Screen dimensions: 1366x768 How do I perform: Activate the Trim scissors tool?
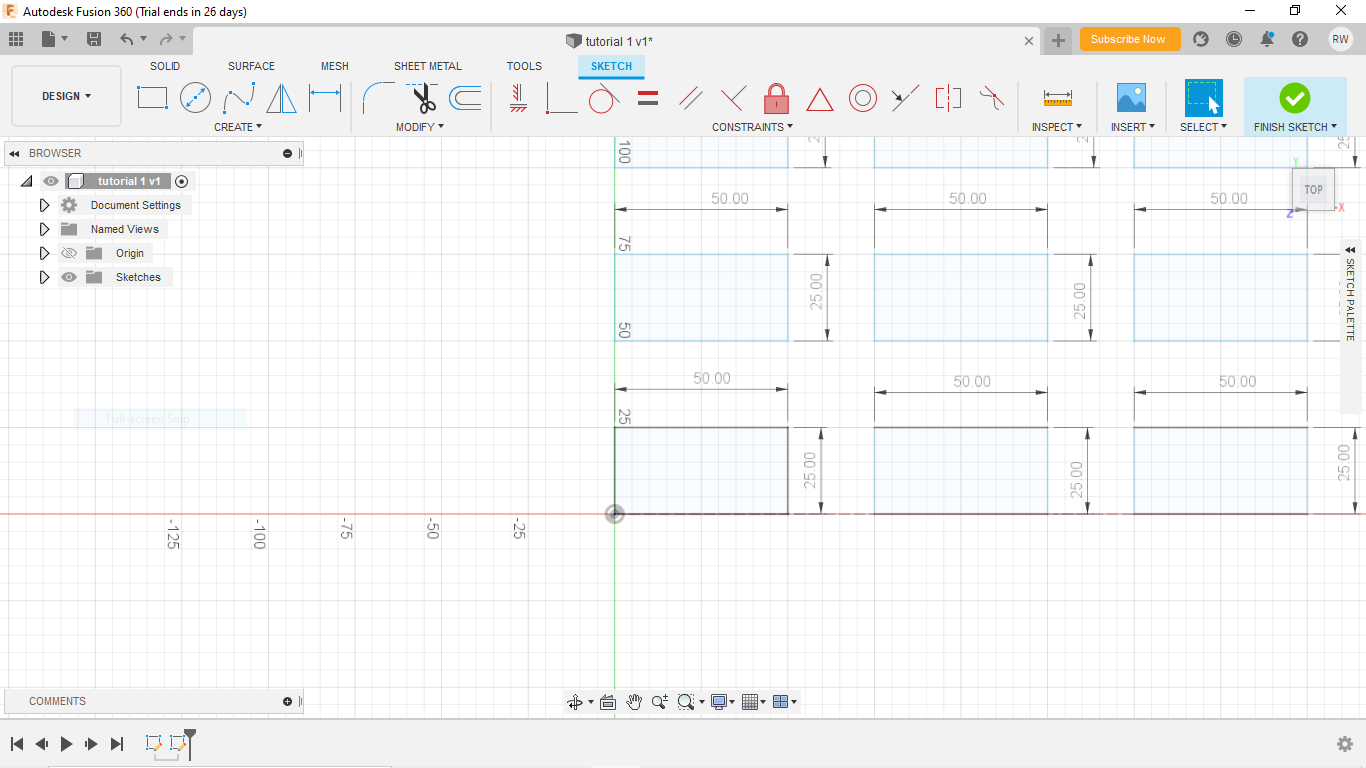423,98
